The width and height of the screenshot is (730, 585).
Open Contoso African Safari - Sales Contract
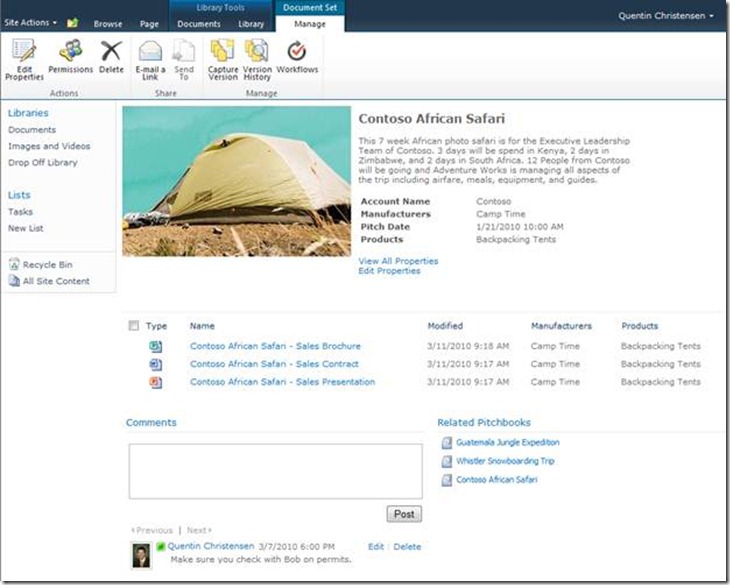click(x=274, y=364)
